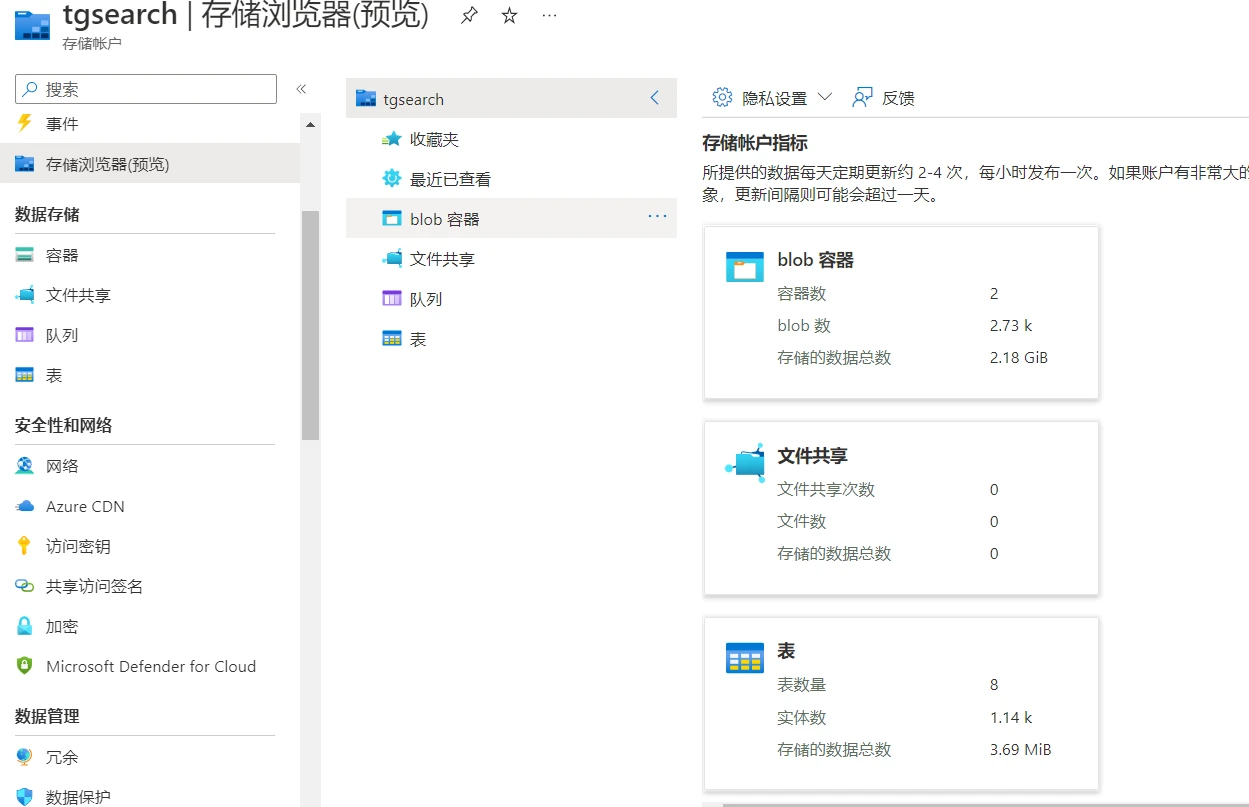
Task: Open Microsoft Defender for Cloud
Action: tap(150, 666)
